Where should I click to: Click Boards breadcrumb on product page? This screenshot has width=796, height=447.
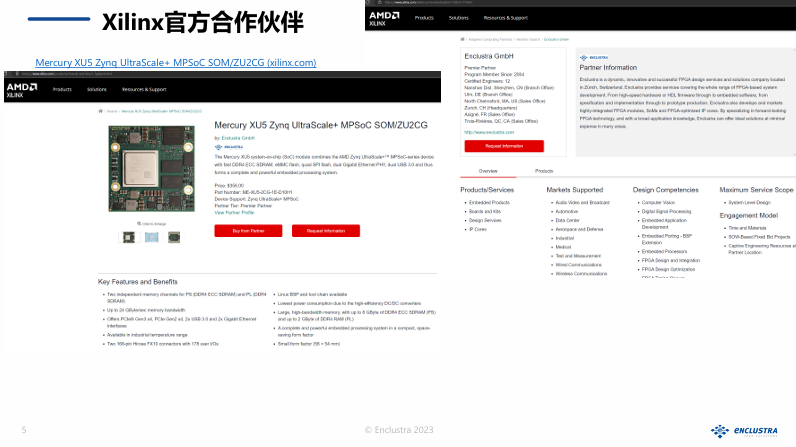[x=112, y=111]
